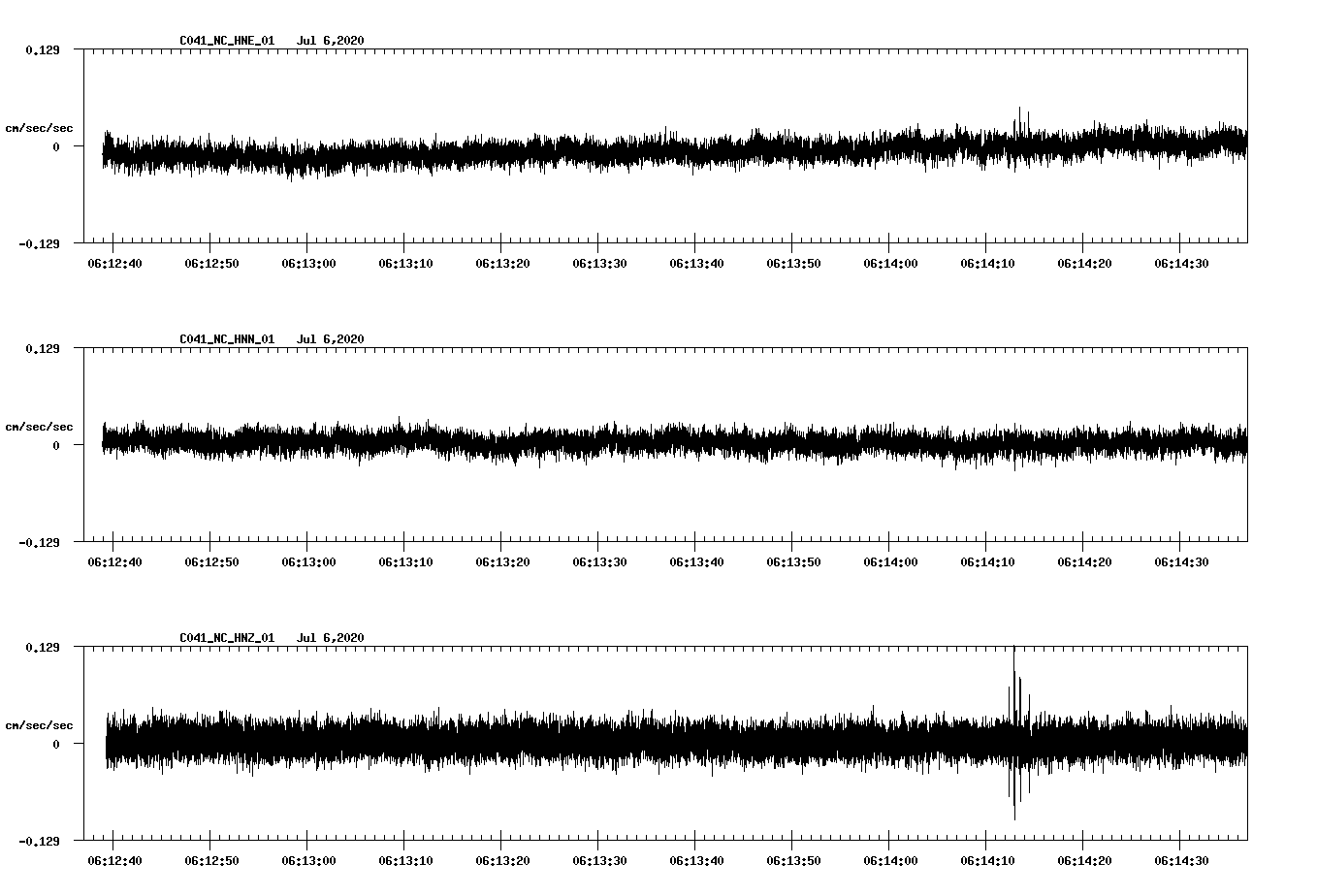1317x896 pixels.
Task: Click the 06:13:30 time label under the HNE plot
Action: [x=599, y=263]
